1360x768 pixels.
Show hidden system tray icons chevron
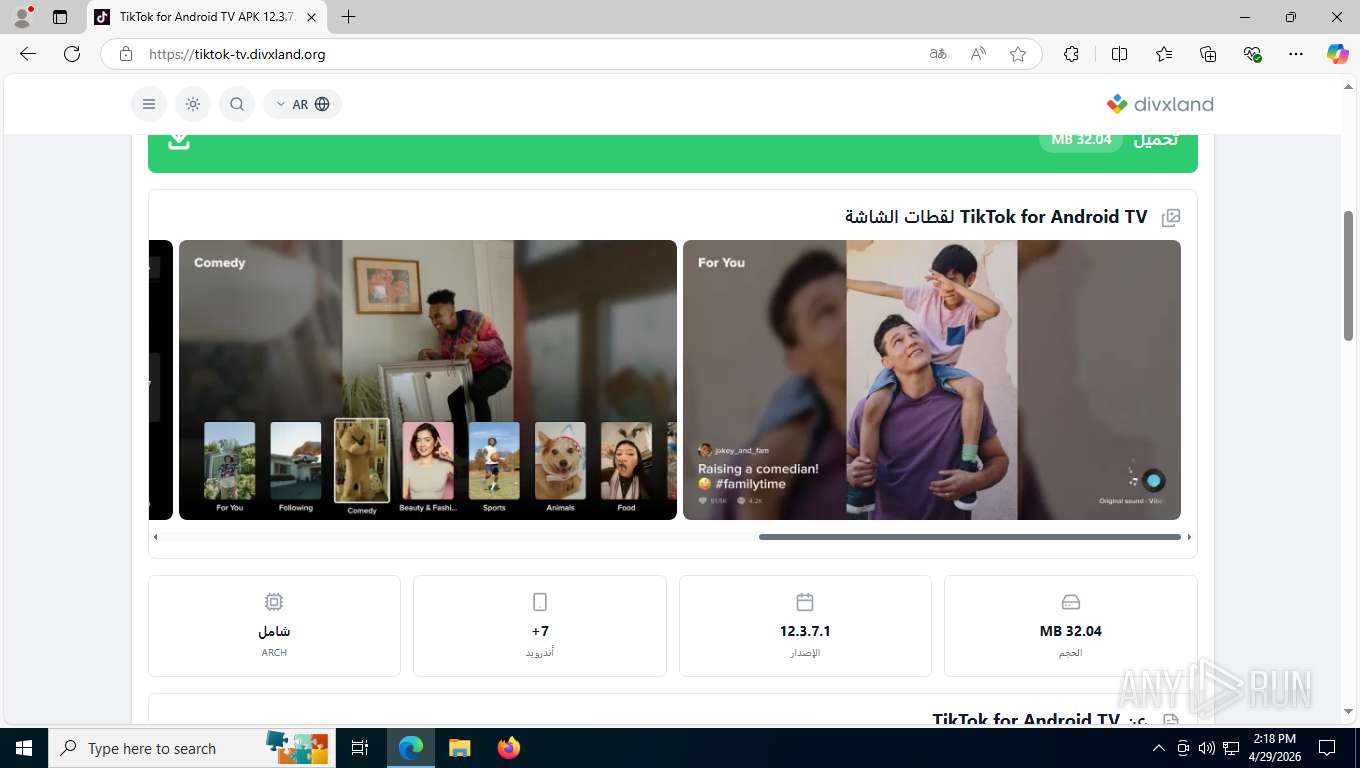pyautogui.click(x=1159, y=748)
